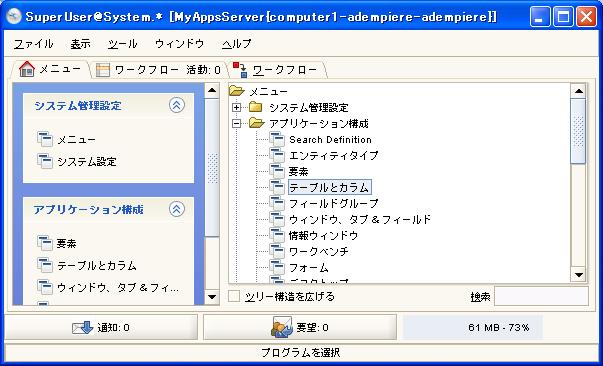603x366 pixels.
Task: Click 情報ウィンドウ window icon in tree
Action: pos(277,235)
